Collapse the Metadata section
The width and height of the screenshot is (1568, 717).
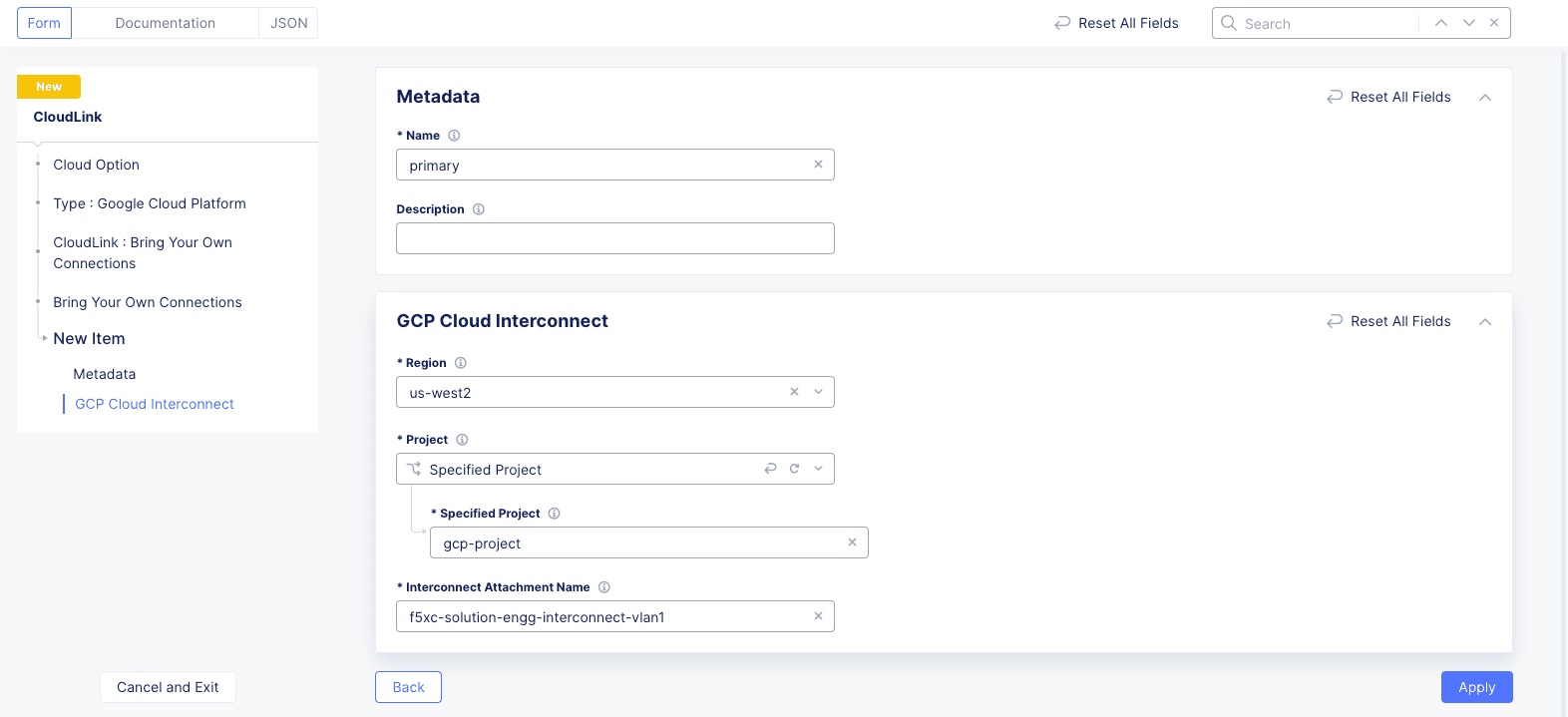[x=1485, y=97]
